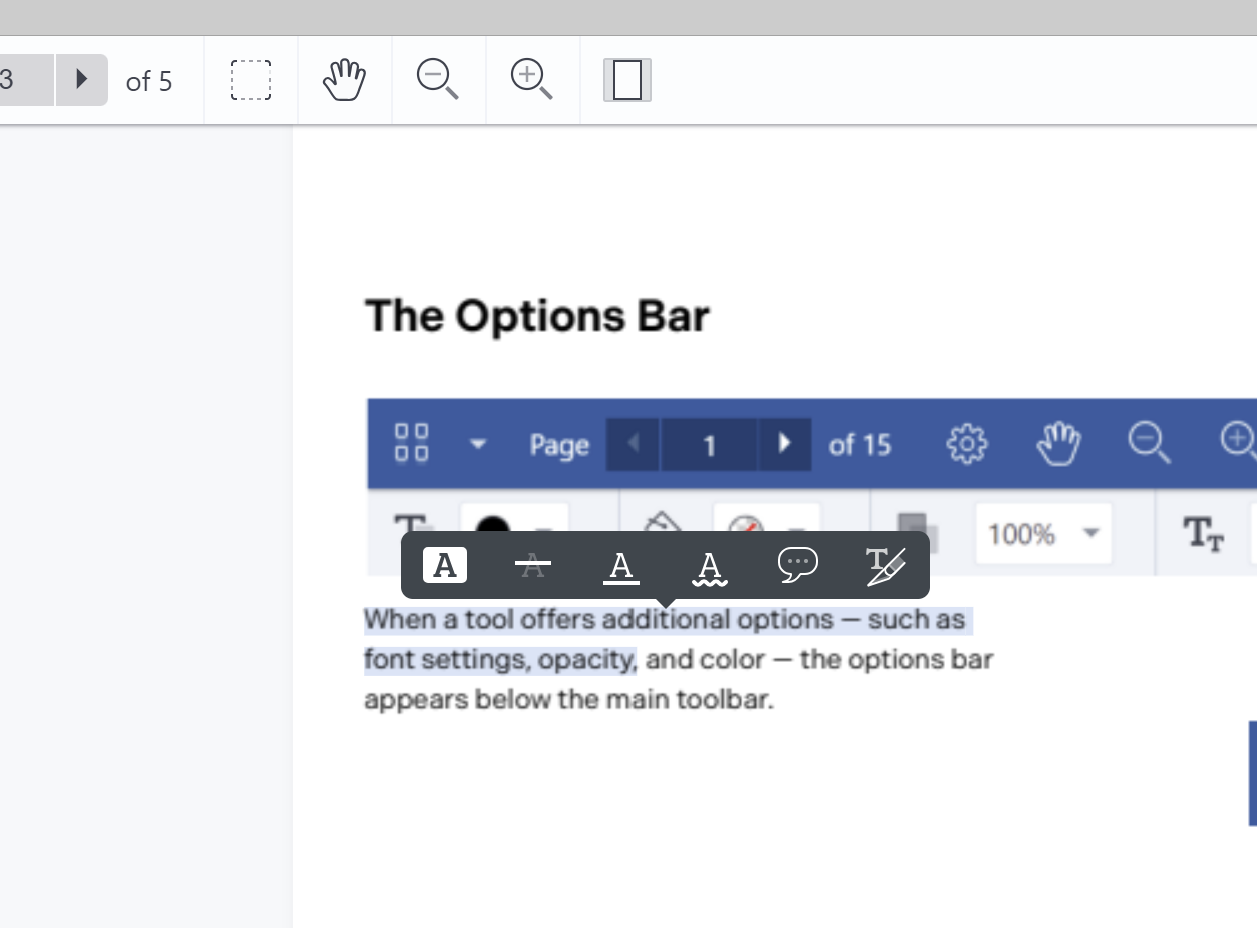Open single-page view using the page layout icon

point(625,80)
